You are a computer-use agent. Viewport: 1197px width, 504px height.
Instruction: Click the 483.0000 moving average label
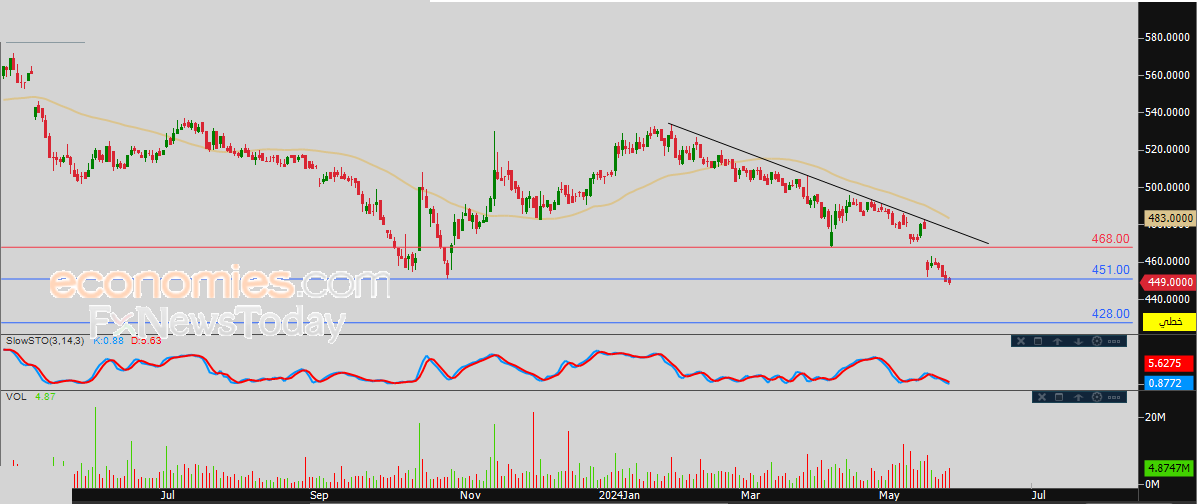(1169, 218)
